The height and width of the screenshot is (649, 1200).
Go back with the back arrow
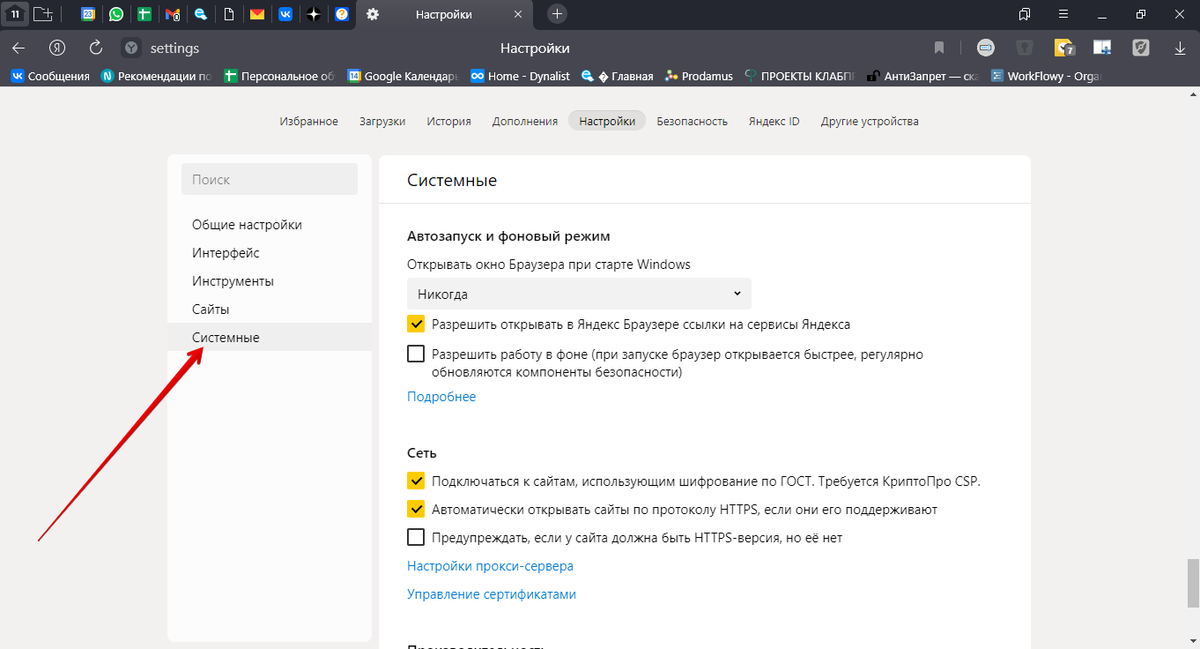[x=18, y=47]
